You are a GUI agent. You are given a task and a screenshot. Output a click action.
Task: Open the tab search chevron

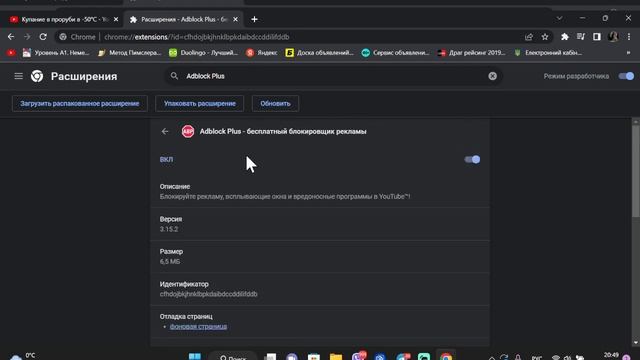559,18
